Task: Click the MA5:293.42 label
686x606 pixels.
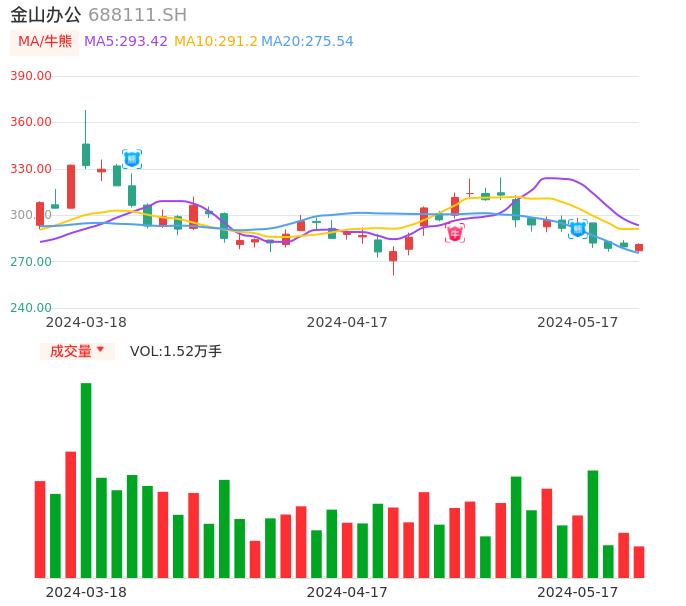Action: tap(126, 42)
